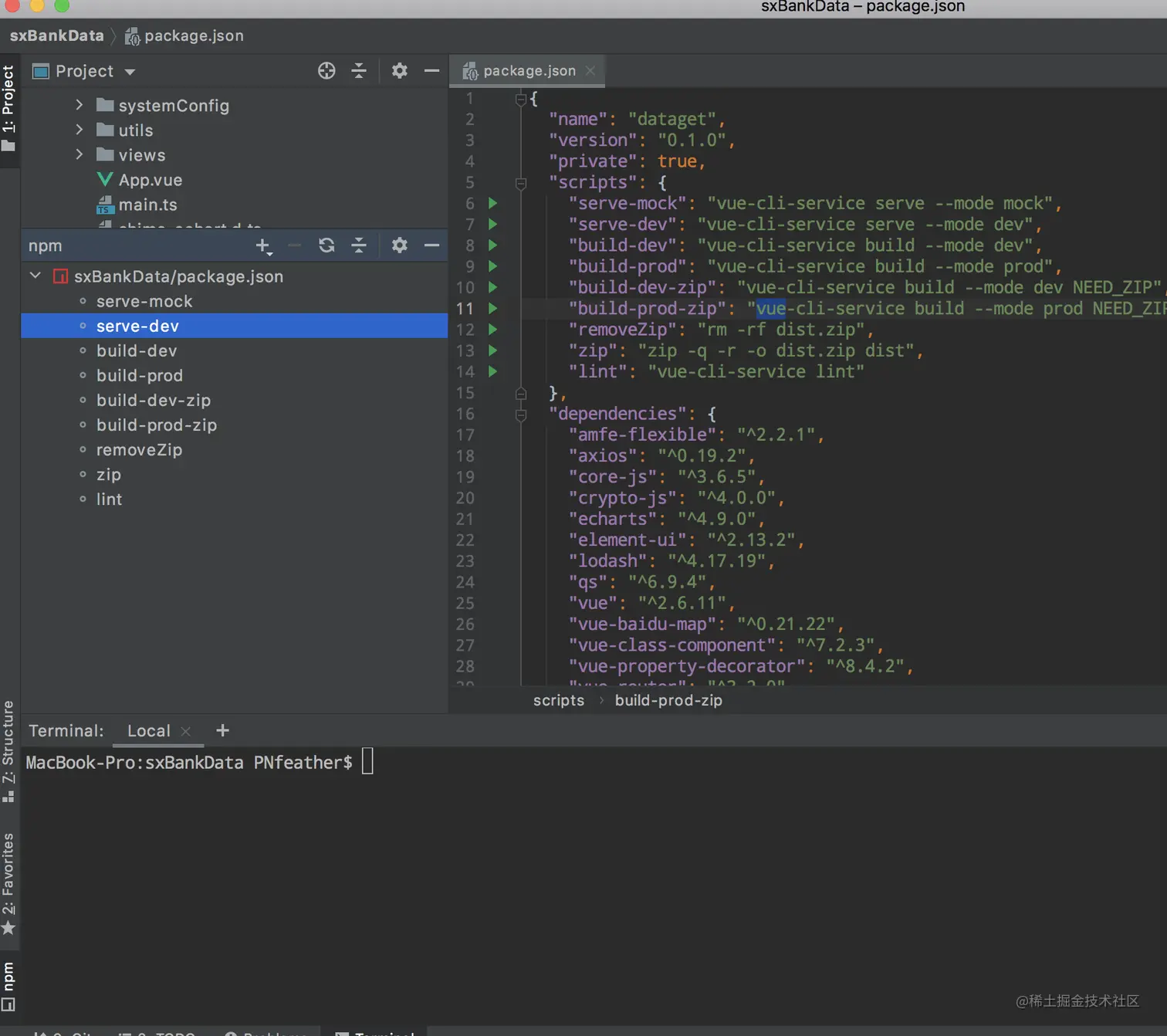The image size is (1167, 1036).
Task: Open the Project view dropdown
Action: 130,72
